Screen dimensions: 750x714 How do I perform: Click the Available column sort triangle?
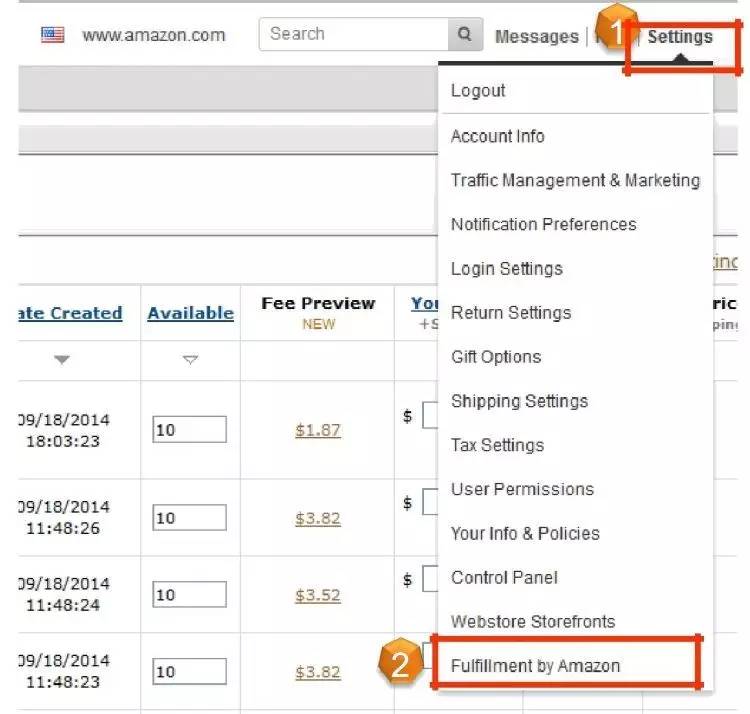point(190,360)
